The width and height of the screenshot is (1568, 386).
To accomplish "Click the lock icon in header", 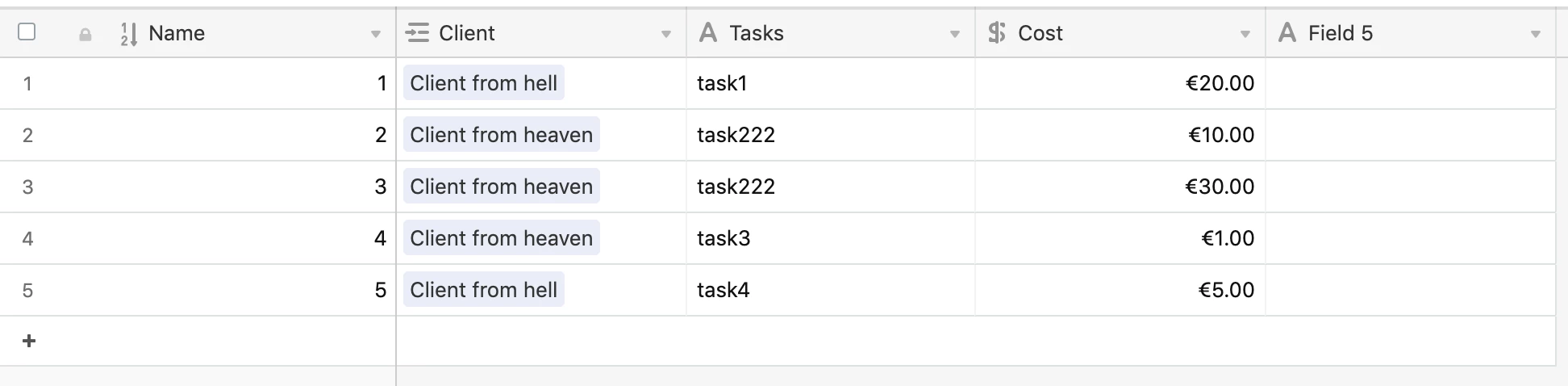I will click(x=85, y=34).
